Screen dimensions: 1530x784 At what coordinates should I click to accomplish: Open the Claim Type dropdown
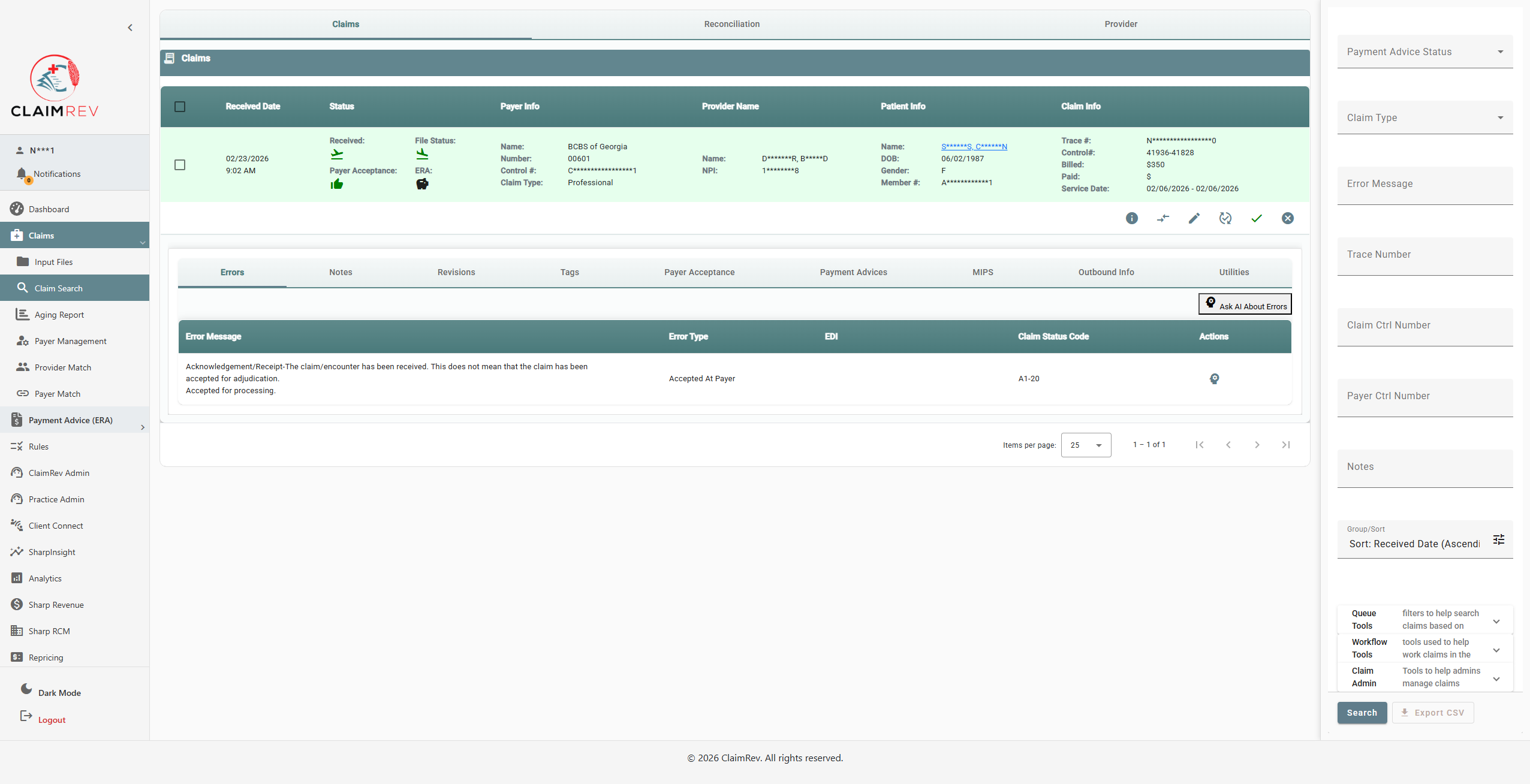pyautogui.click(x=1424, y=117)
